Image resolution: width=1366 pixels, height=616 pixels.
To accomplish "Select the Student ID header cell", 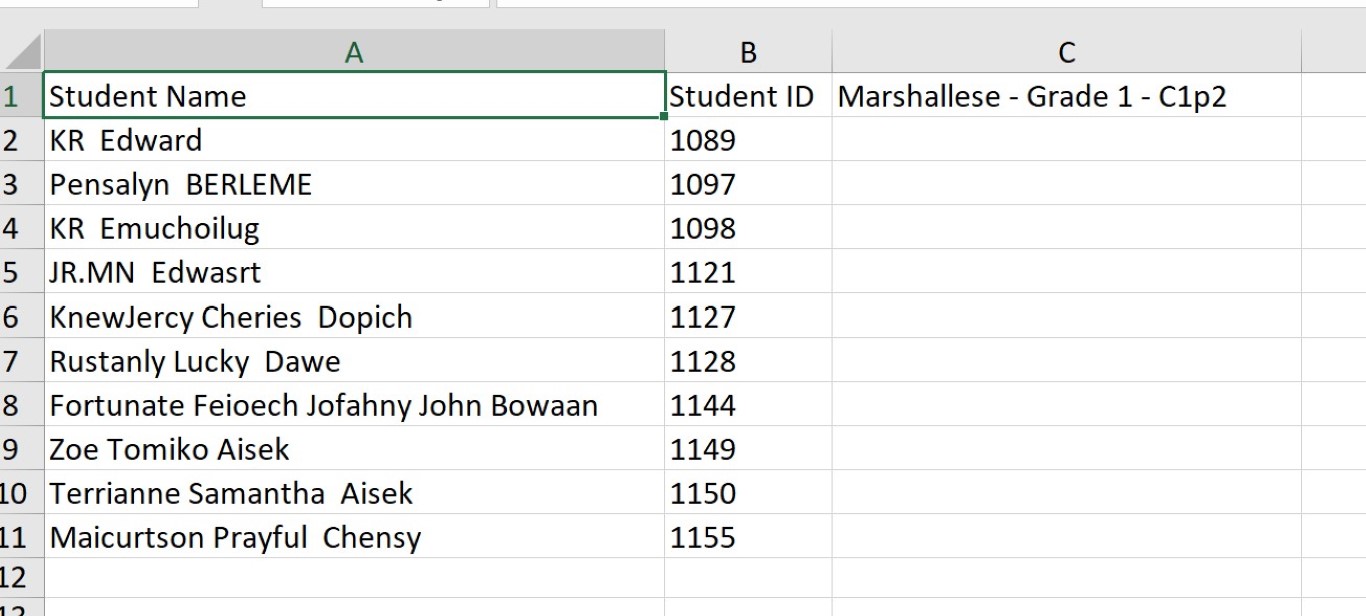I will click(x=747, y=97).
